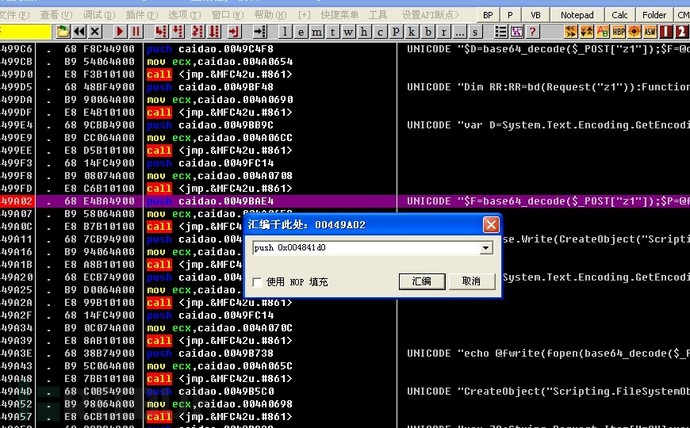
Task: Click the Trace Into toolbar icon
Action: (198, 32)
